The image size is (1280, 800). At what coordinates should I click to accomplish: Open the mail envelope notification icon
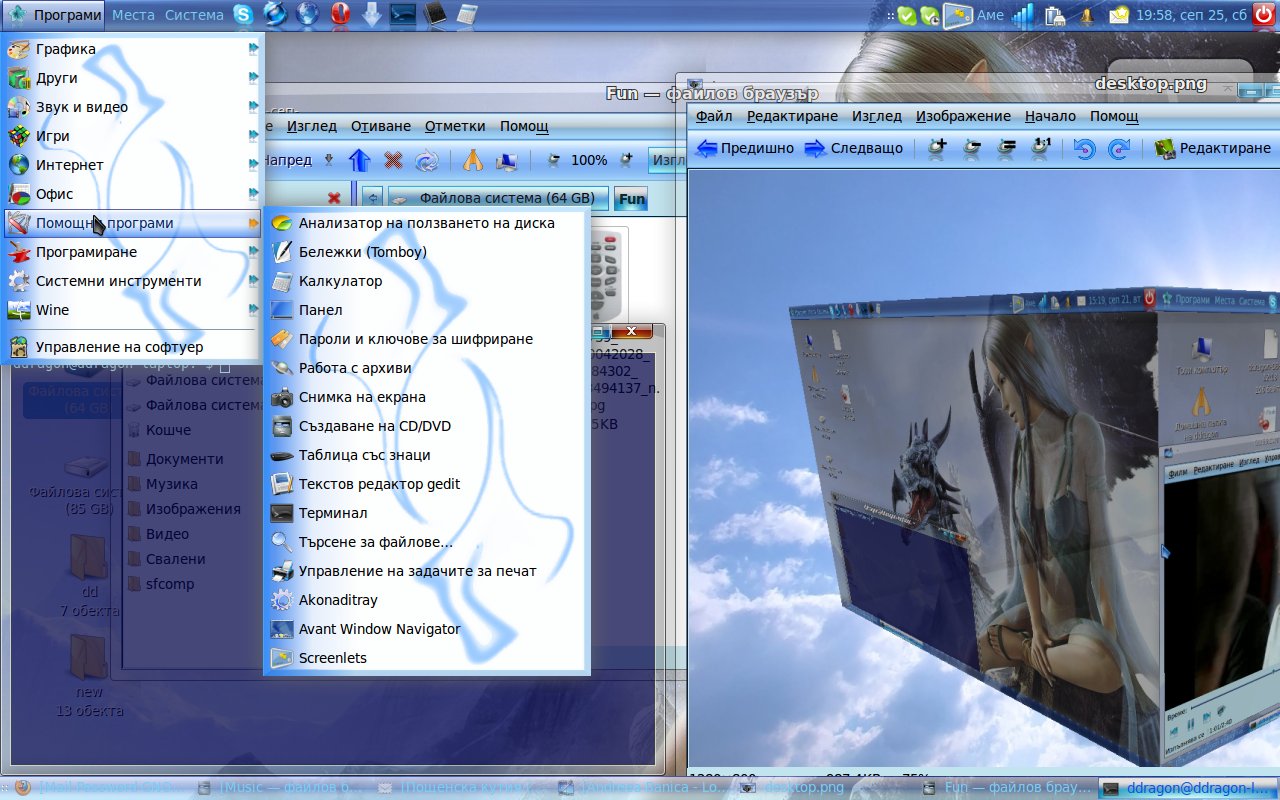[1119, 15]
